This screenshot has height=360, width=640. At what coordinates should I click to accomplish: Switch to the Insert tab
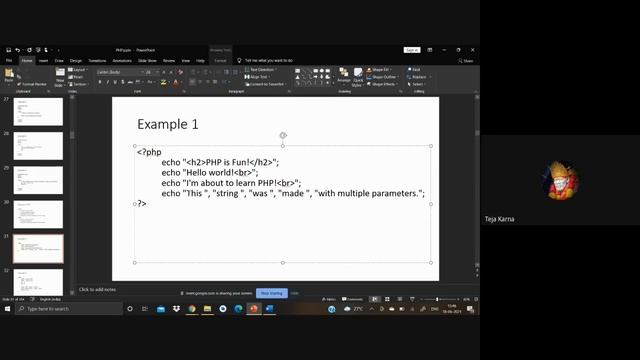[43, 60]
